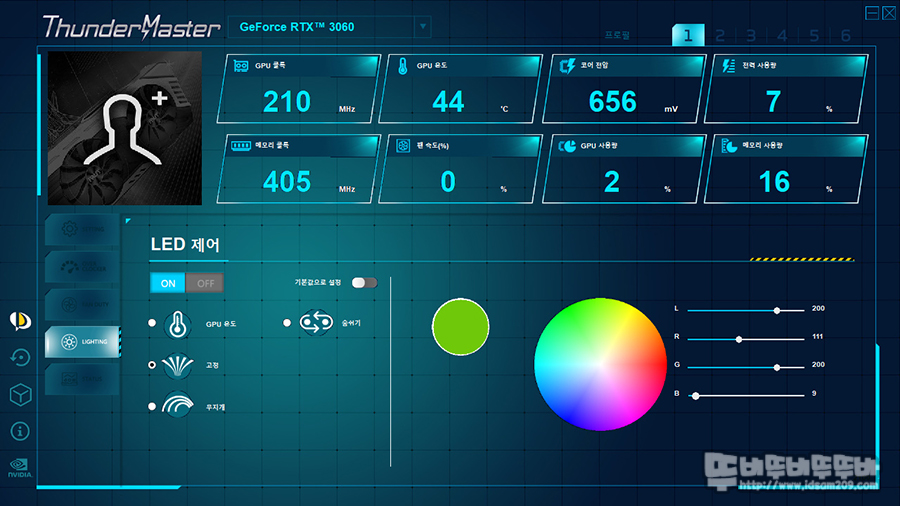900x506 pixels.
Task: Click the memory clock RAM icon
Action: (241, 146)
